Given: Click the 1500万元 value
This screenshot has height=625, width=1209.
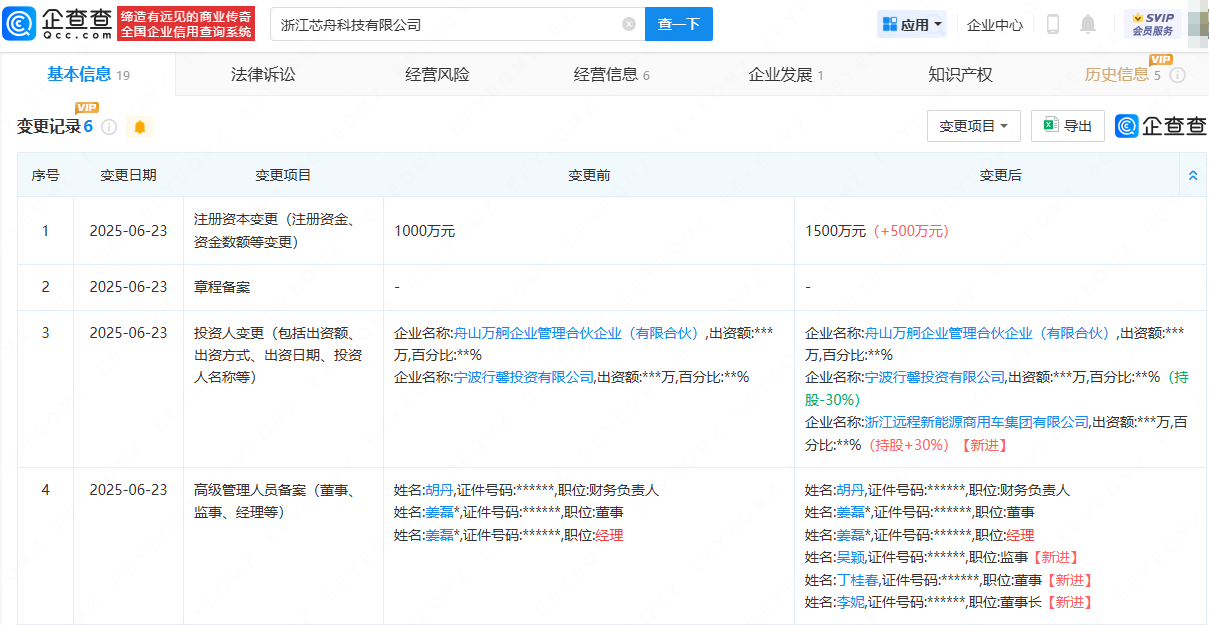Looking at the screenshot, I should click(x=836, y=231).
